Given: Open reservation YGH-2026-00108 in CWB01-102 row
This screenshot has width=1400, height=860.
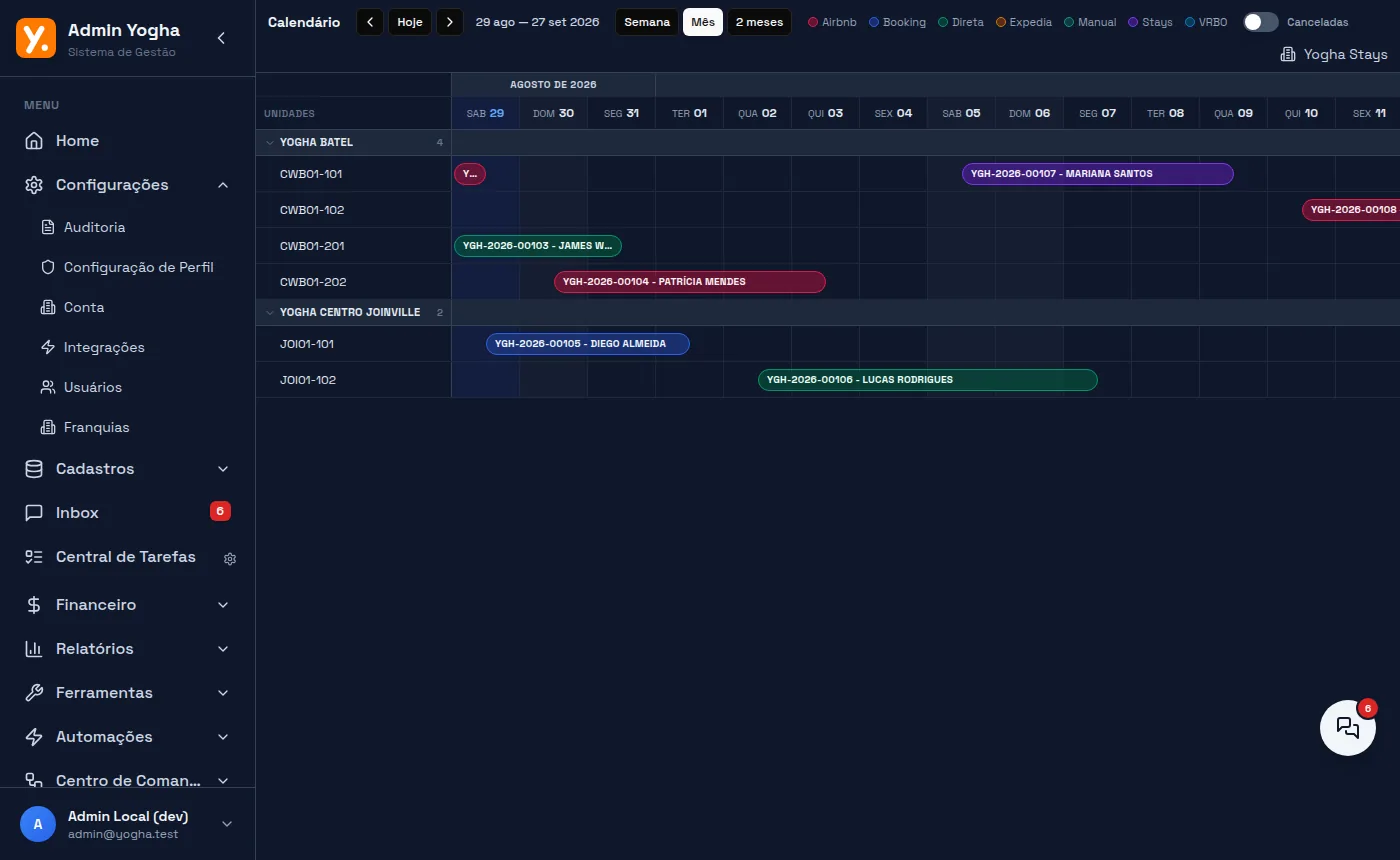Looking at the screenshot, I should [1351, 210].
